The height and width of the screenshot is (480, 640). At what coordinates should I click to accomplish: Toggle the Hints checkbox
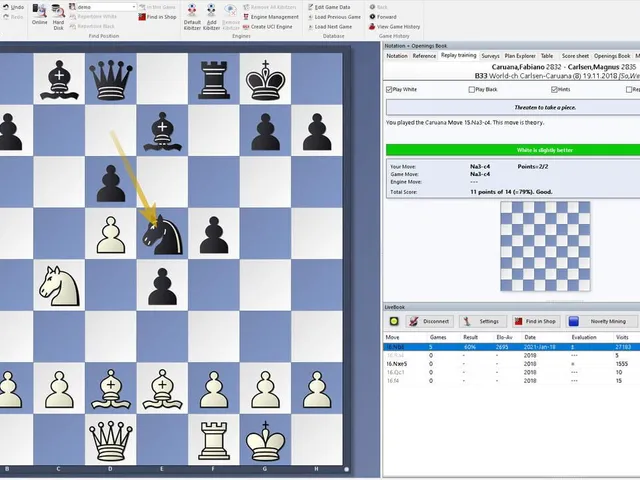(554, 89)
